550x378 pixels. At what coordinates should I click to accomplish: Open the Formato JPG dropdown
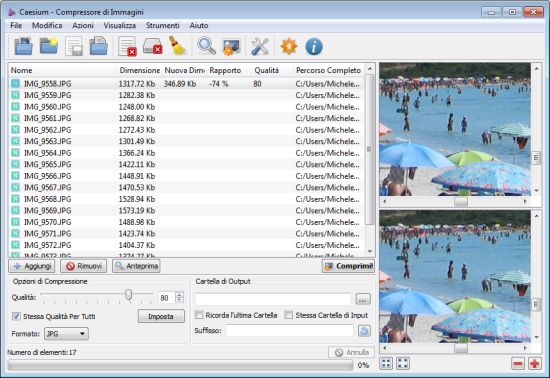pos(66,333)
